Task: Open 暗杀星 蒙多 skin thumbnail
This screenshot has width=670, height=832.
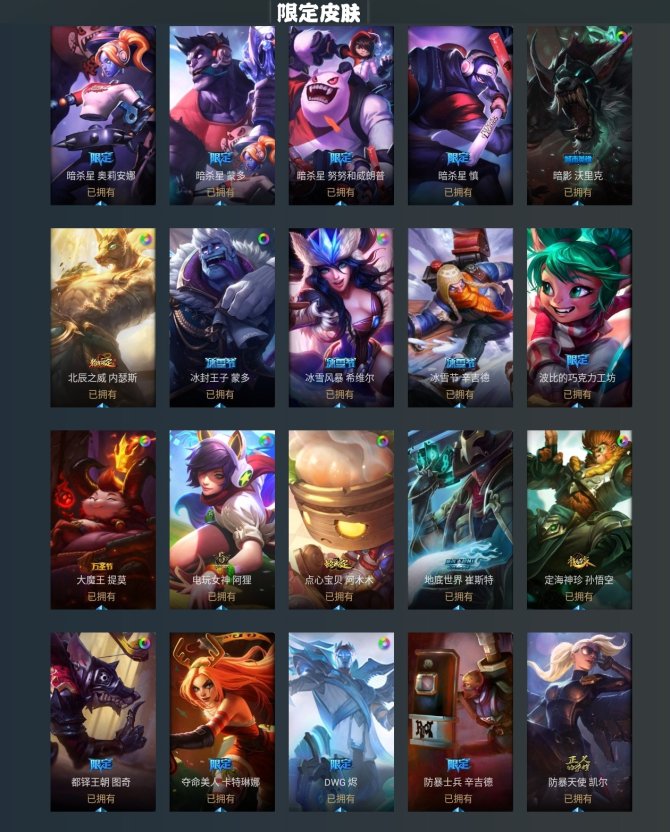Action: pos(222,115)
